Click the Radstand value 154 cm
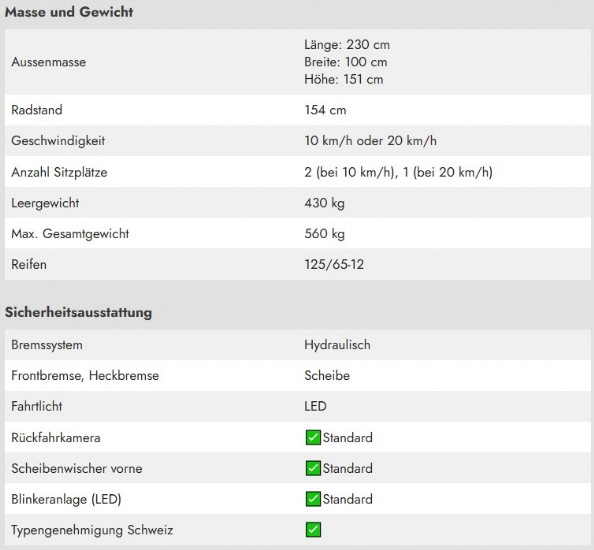This screenshot has width=594, height=550. [x=325, y=110]
